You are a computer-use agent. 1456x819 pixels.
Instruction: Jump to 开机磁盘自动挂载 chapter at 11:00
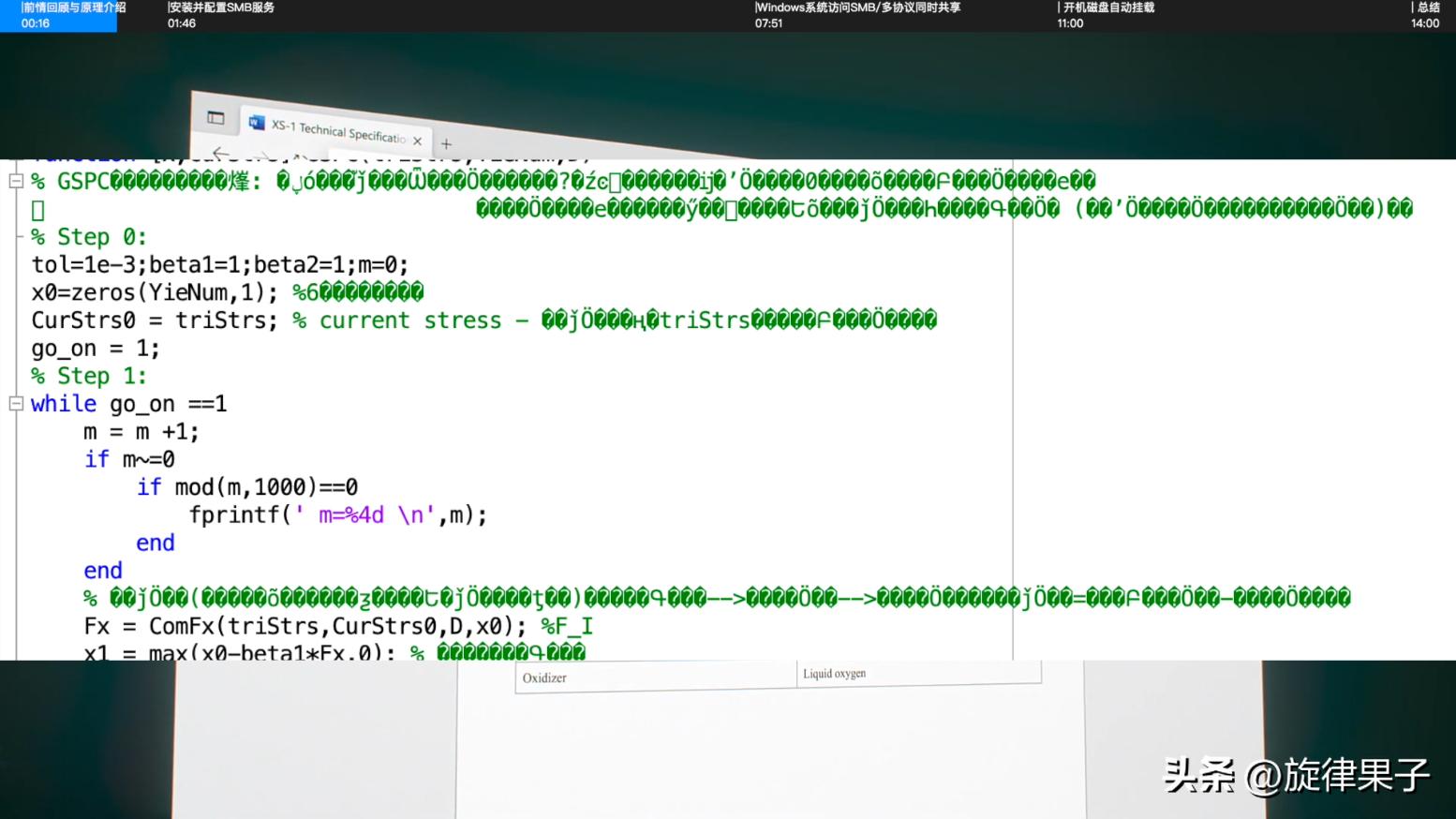[x=1106, y=15]
